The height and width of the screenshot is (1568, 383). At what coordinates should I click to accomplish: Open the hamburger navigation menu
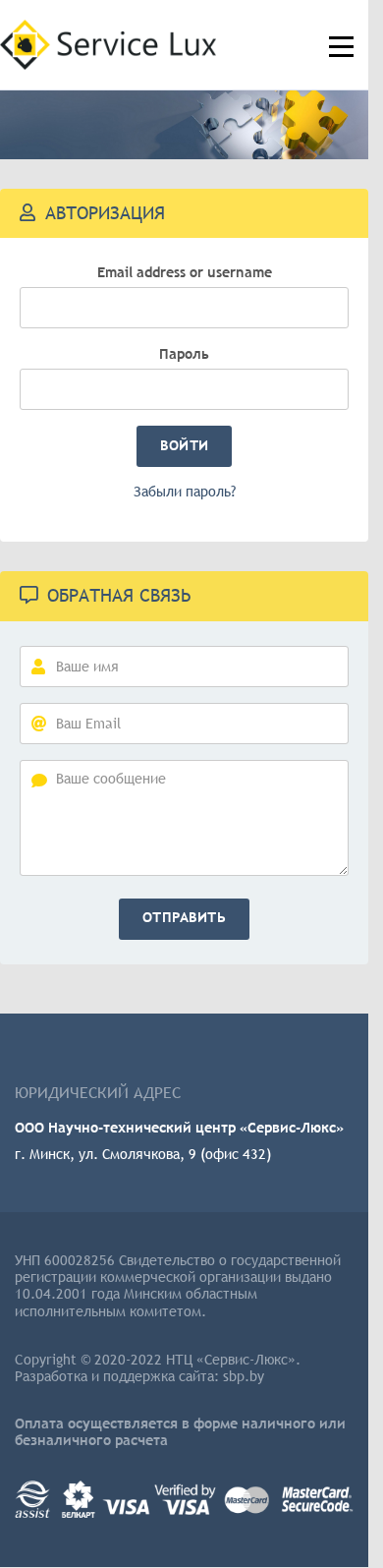point(341,46)
